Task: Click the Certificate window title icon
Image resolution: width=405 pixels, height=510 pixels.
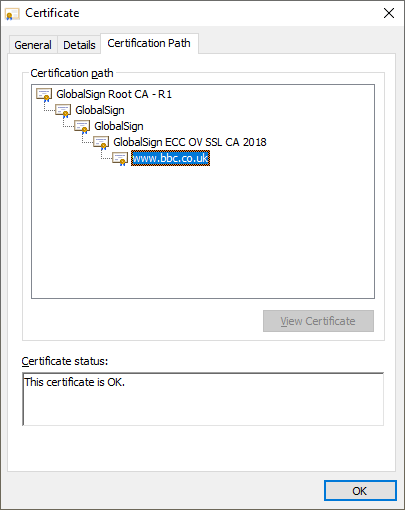Action: pos(12,14)
